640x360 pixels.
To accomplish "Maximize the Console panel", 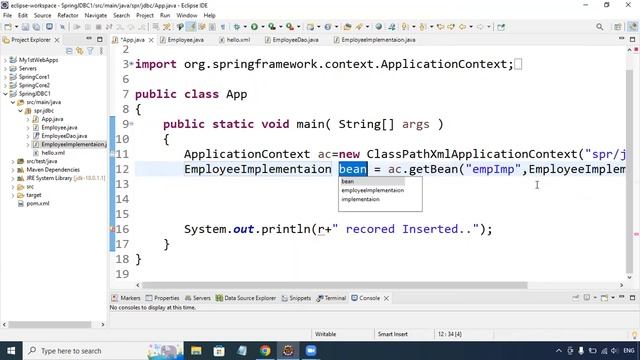I will pyautogui.click(x=632, y=298).
